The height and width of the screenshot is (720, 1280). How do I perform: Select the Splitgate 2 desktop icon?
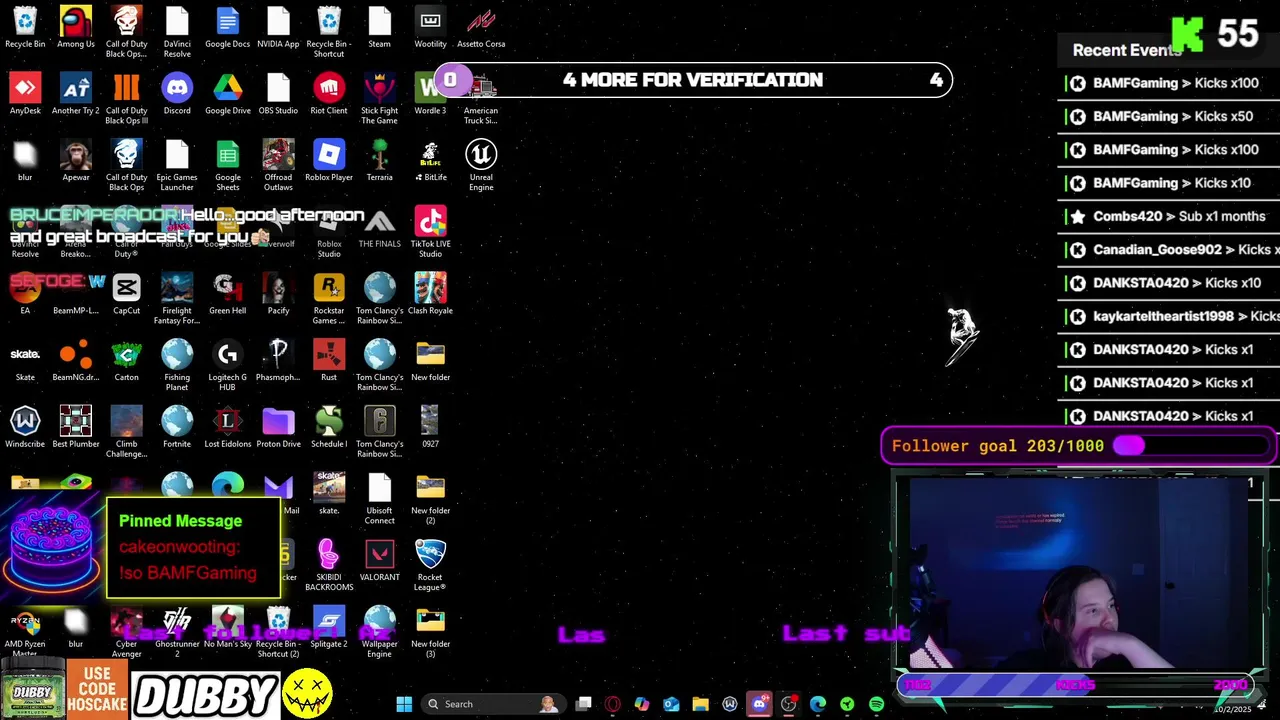coord(329,628)
